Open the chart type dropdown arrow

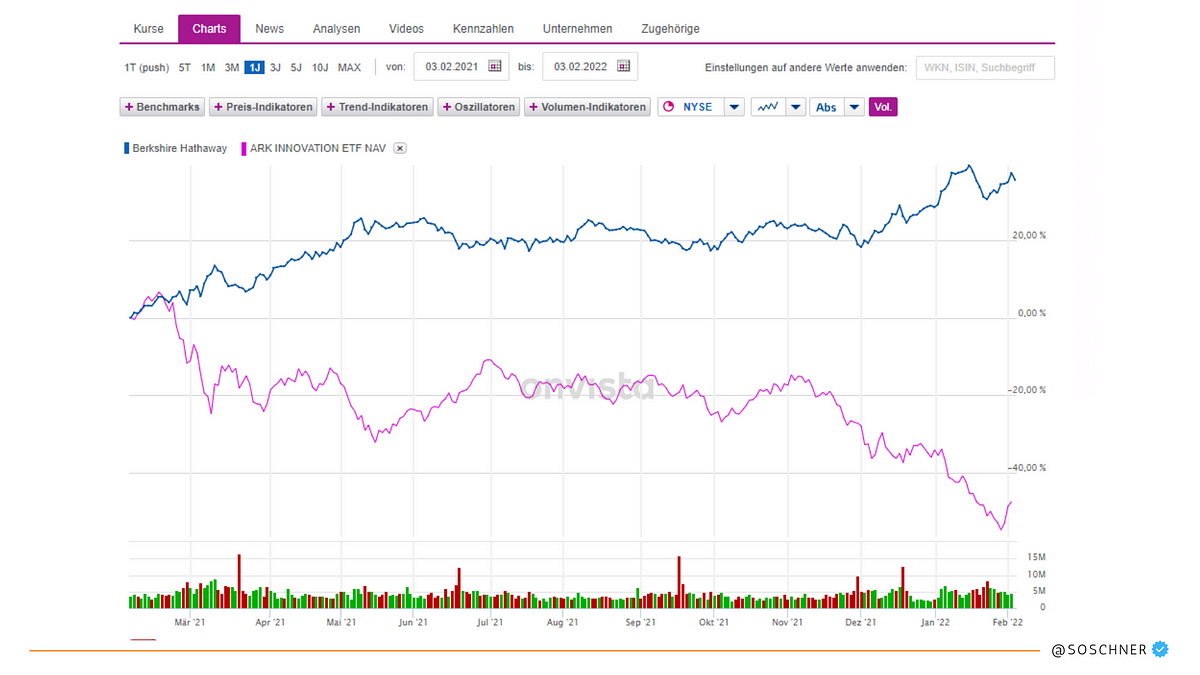[796, 107]
